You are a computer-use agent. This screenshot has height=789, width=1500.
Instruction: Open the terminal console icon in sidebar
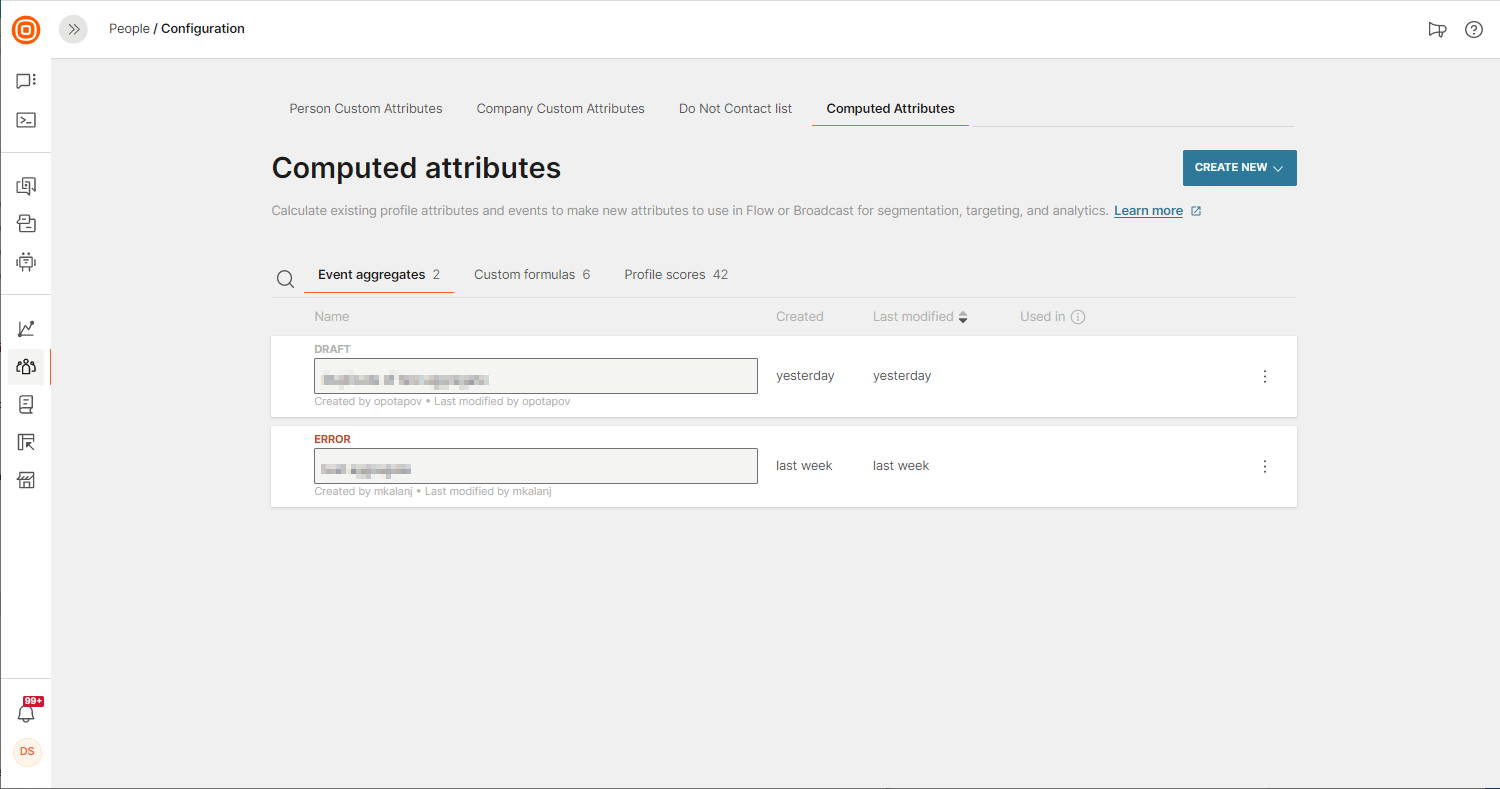tap(26, 120)
